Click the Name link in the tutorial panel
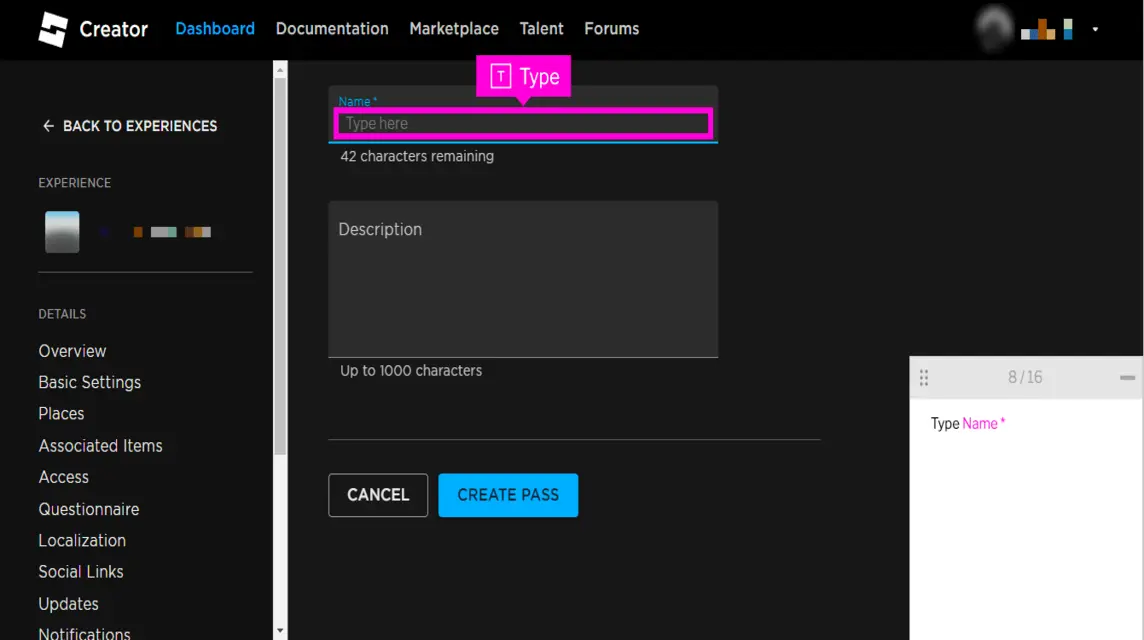Image resolution: width=1144 pixels, height=640 pixels. click(977, 423)
